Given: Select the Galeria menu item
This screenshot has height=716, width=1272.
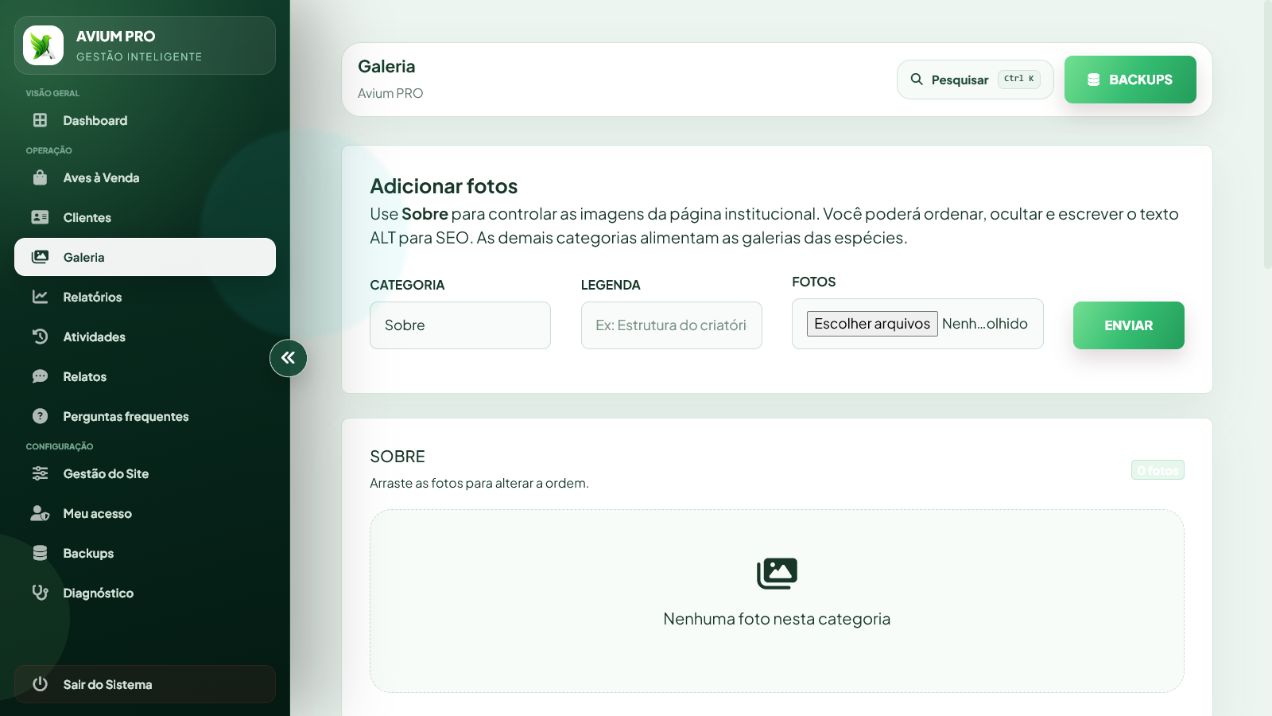Looking at the screenshot, I should [145, 257].
